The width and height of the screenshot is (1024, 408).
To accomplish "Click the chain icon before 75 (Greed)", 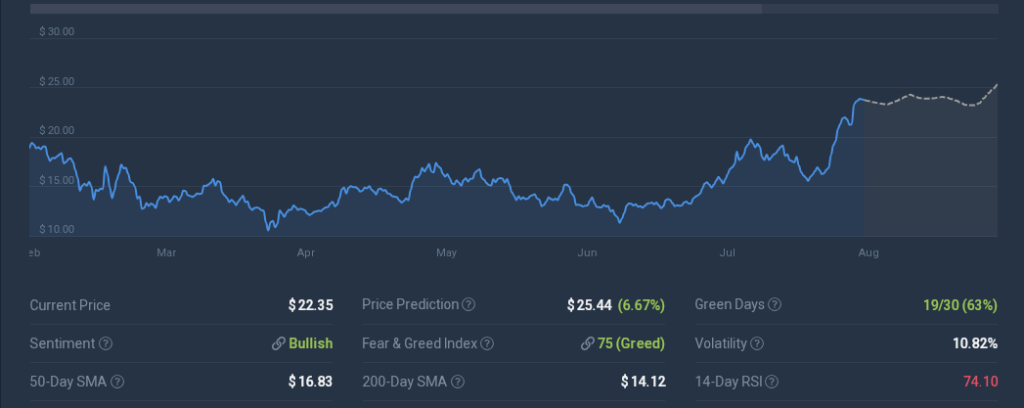I will click(x=587, y=343).
